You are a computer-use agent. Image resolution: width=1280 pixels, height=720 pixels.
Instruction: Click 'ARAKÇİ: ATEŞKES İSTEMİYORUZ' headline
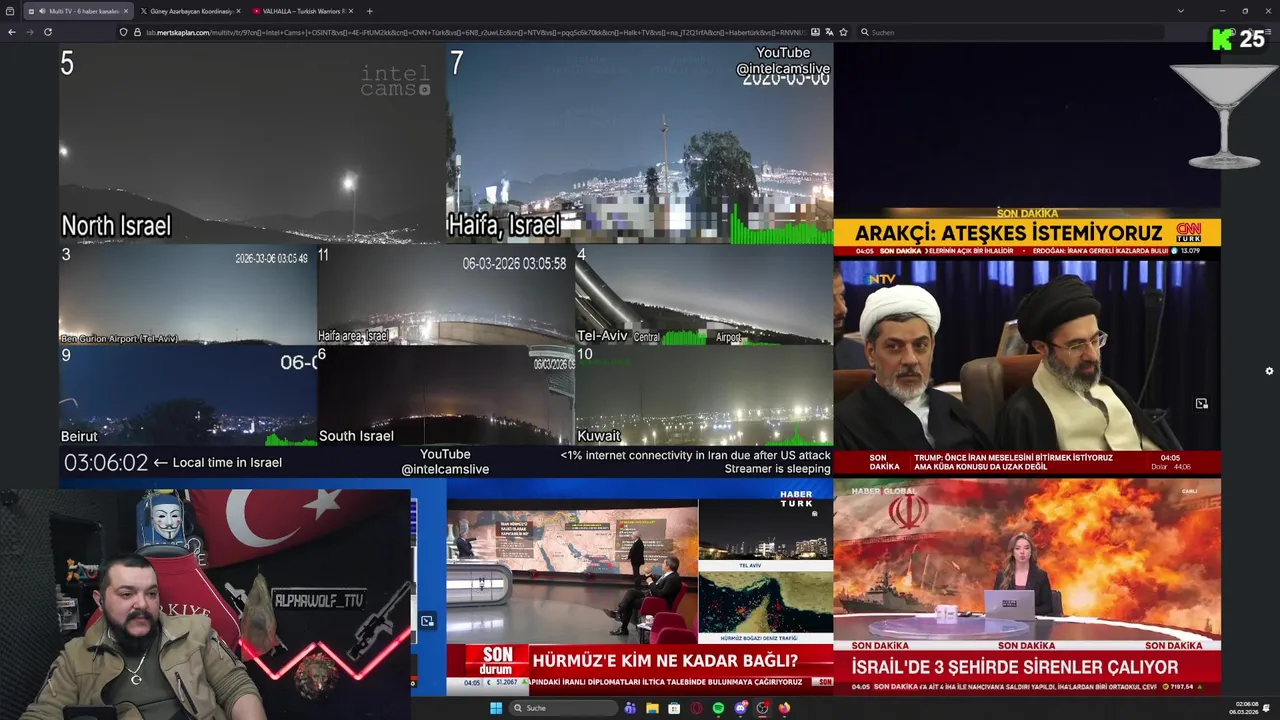coord(1008,233)
